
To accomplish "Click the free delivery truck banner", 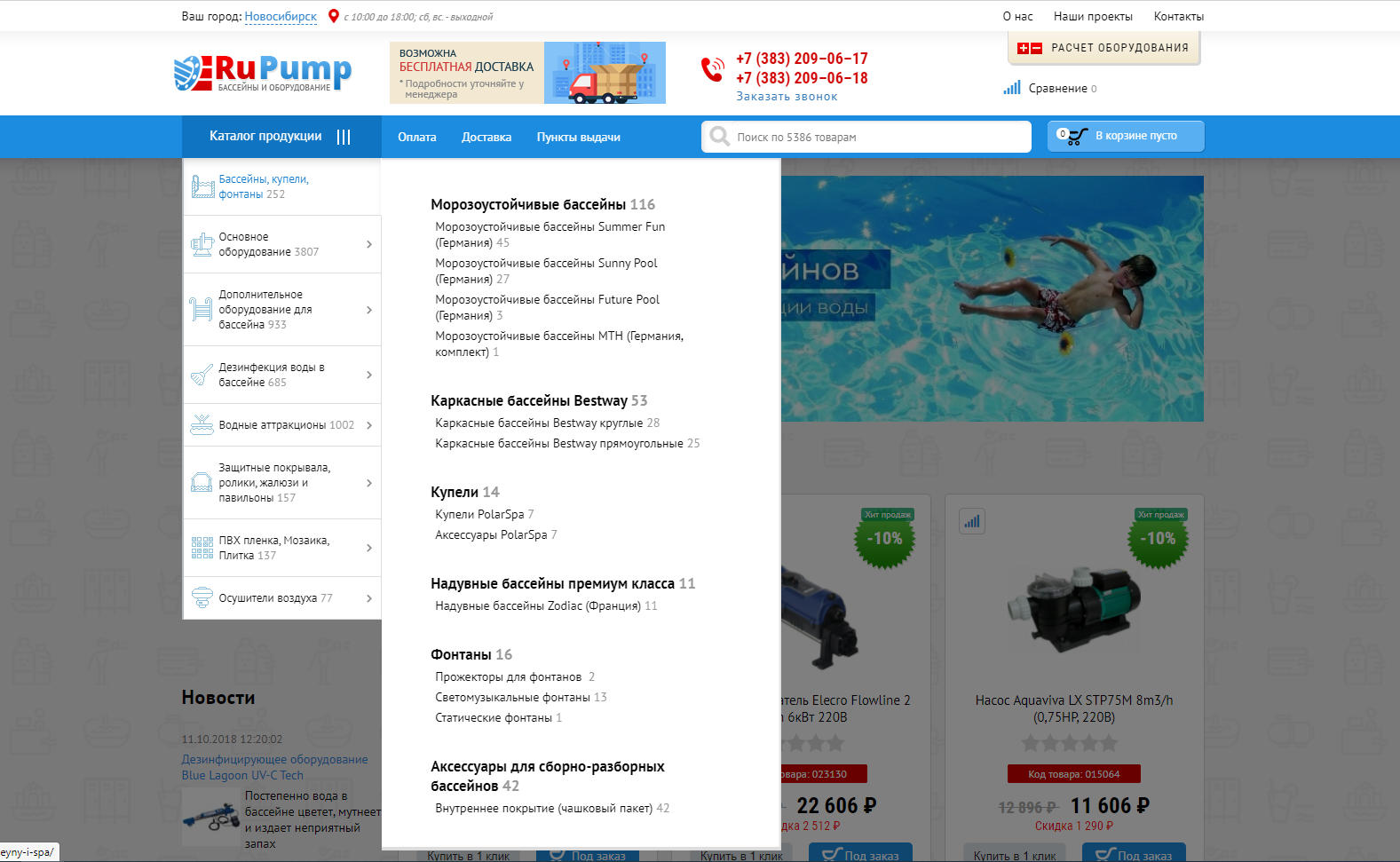I will [x=527, y=73].
